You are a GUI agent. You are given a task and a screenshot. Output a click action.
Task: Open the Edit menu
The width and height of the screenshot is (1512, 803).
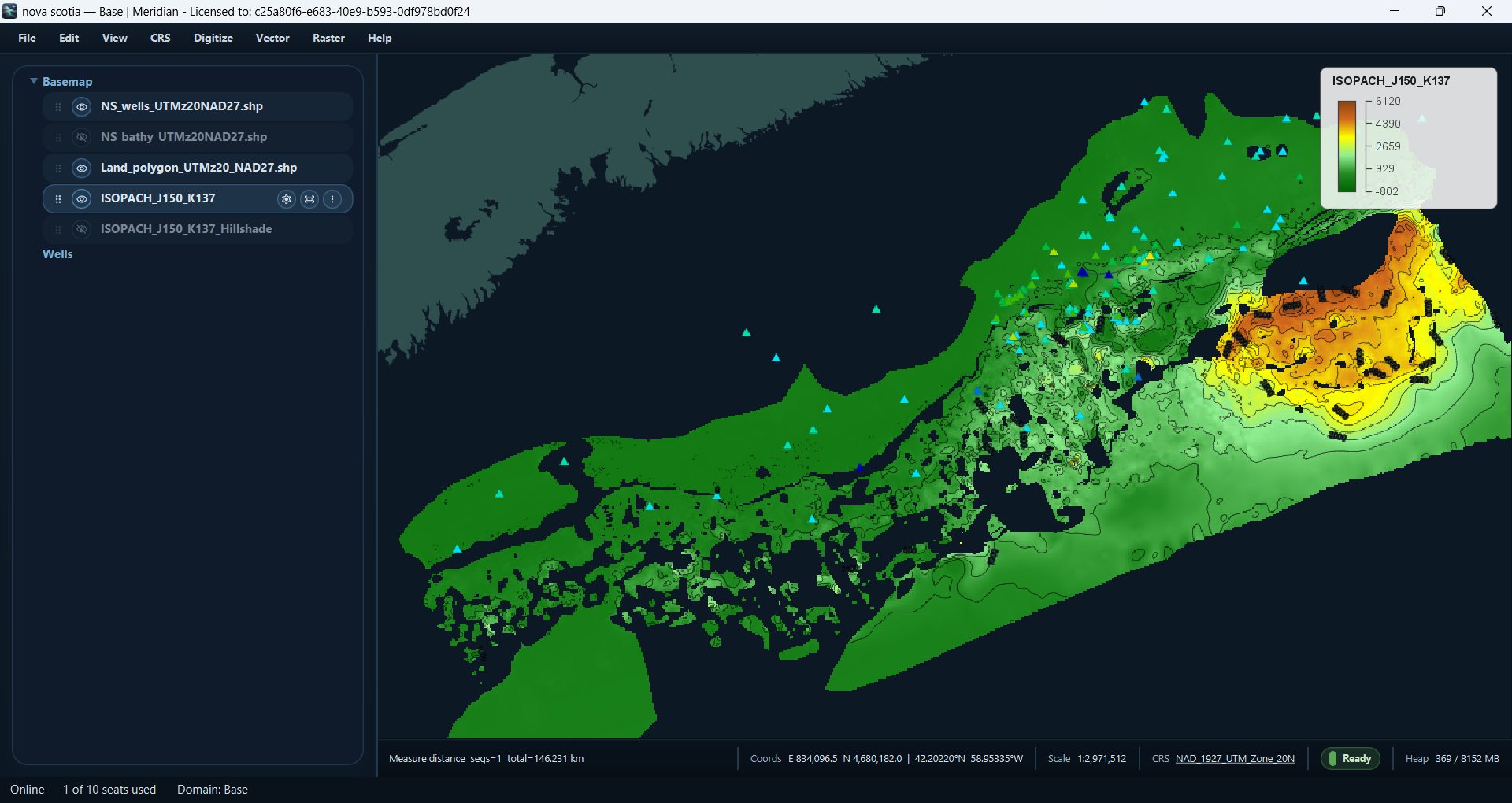(x=69, y=38)
